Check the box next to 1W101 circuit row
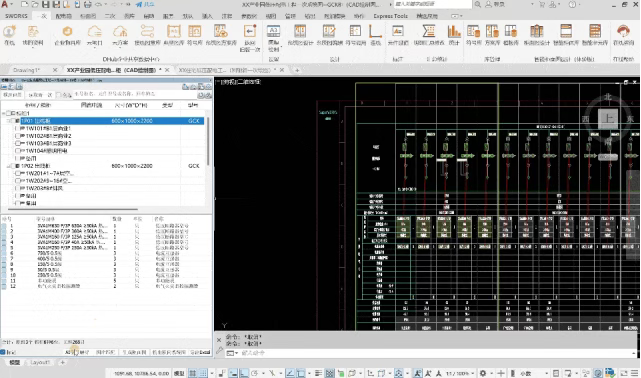The width and height of the screenshot is (641, 378). pos(18,128)
